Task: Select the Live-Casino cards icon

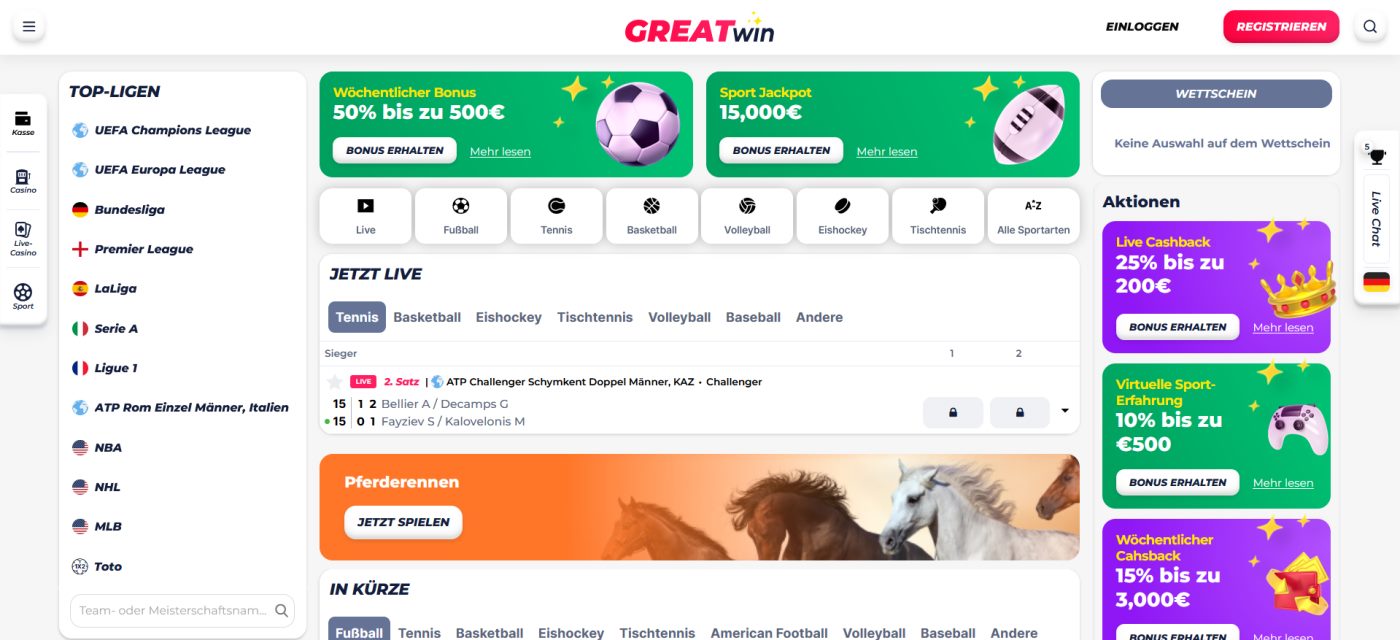Action: pyautogui.click(x=23, y=239)
